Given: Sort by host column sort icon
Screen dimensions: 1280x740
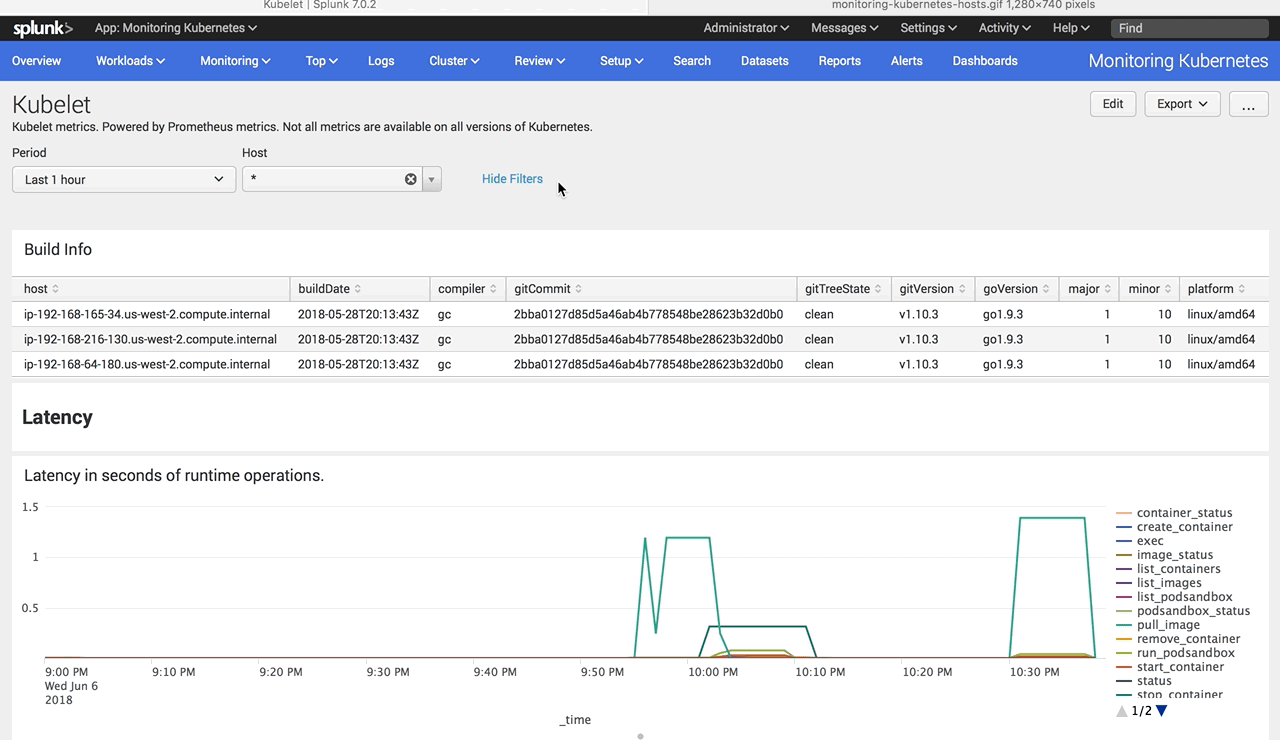Looking at the screenshot, I should click(x=55, y=289).
